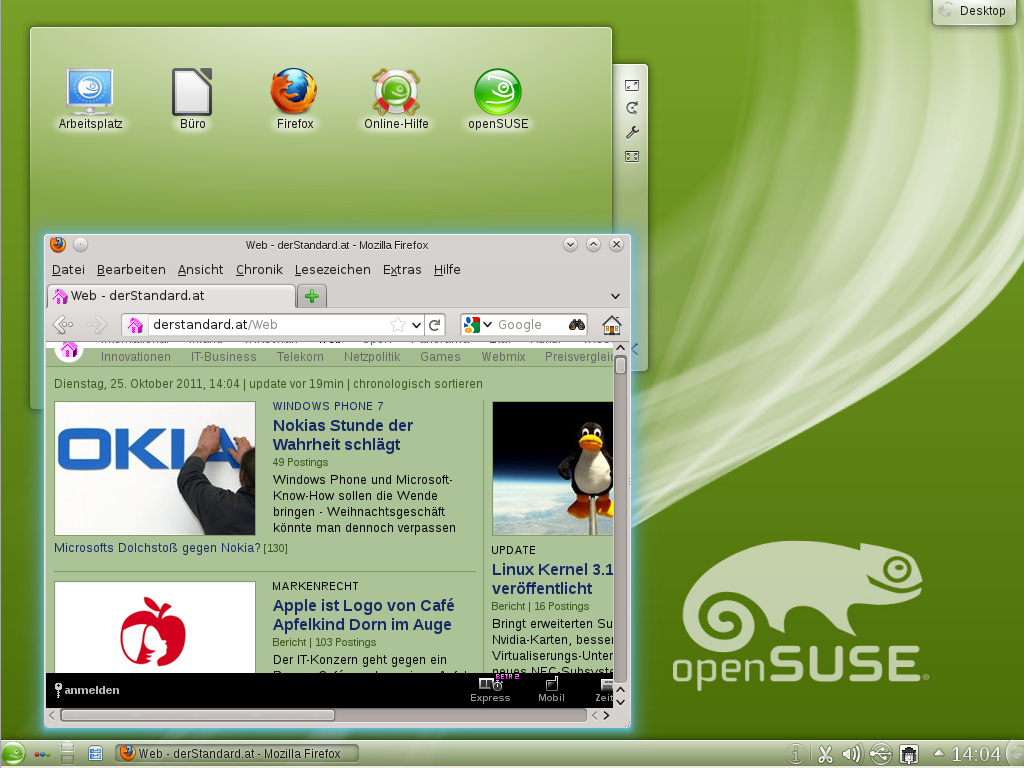Launch Firefox from the folder view
Image resolution: width=1024 pixels, height=768 pixels.
coord(295,98)
